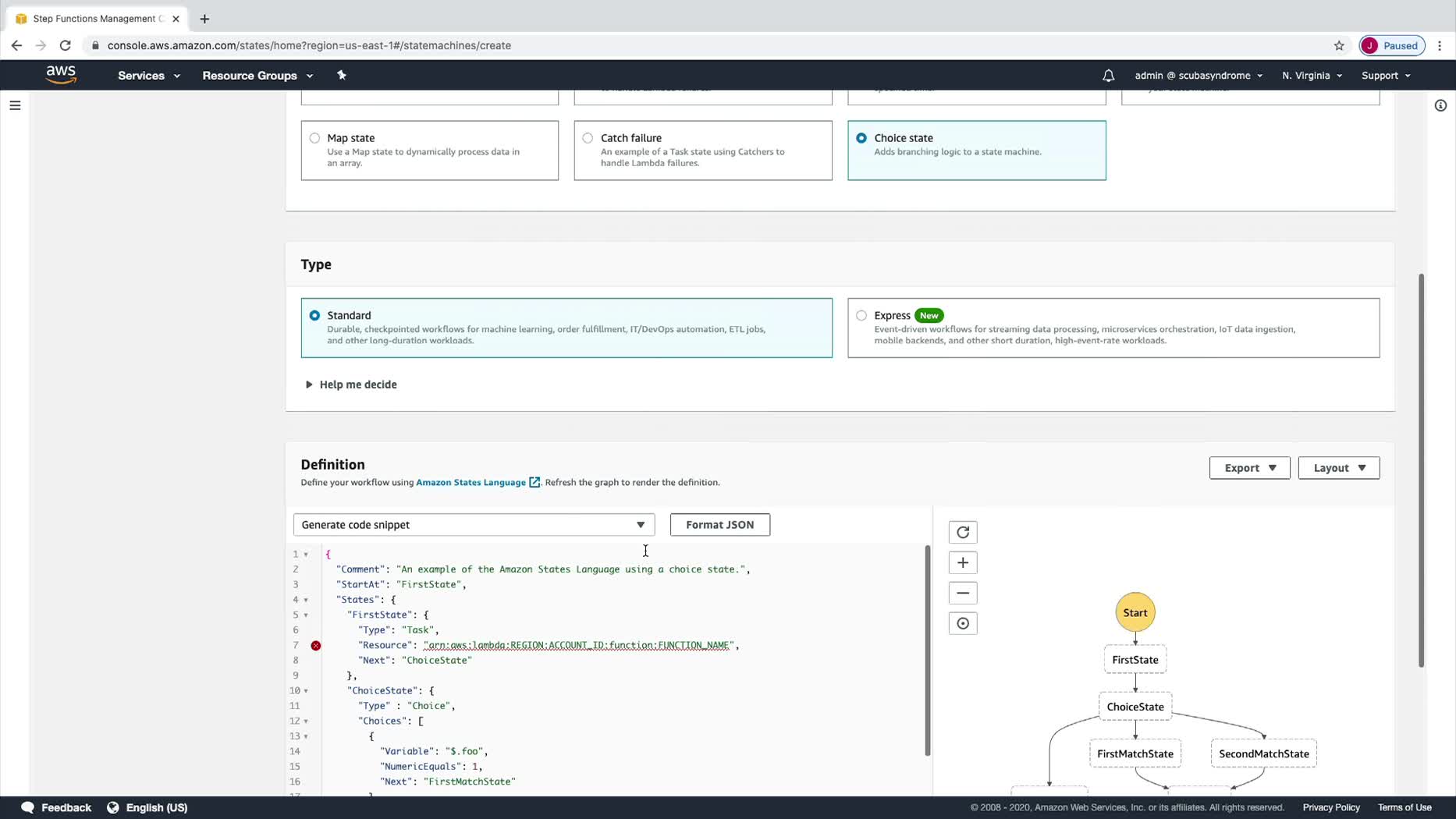Collapse the Choices array on line 12
The image size is (1456, 819).
pyautogui.click(x=306, y=721)
